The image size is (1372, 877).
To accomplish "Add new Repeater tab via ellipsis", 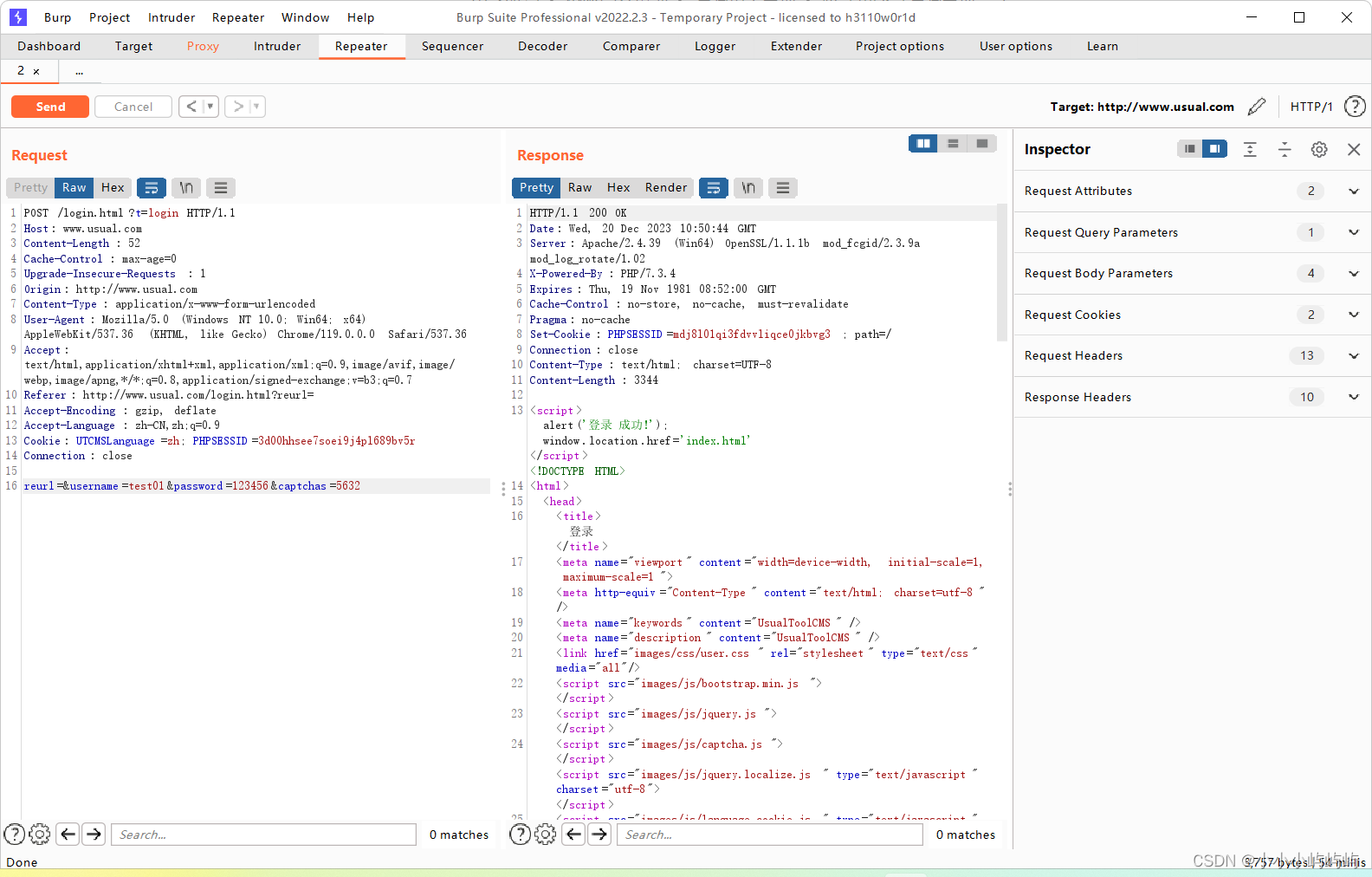I will click(79, 71).
